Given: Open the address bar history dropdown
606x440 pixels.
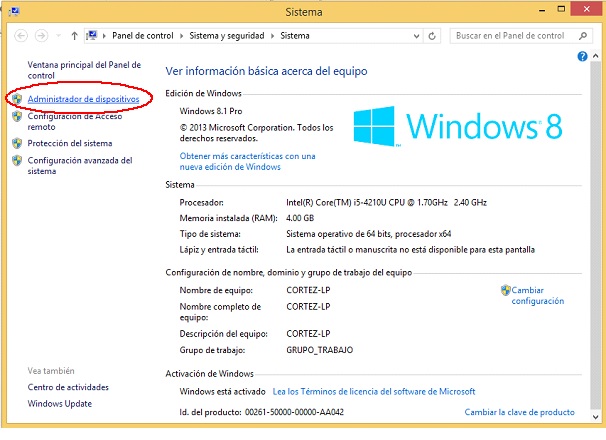Looking at the screenshot, I should [x=416, y=36].
